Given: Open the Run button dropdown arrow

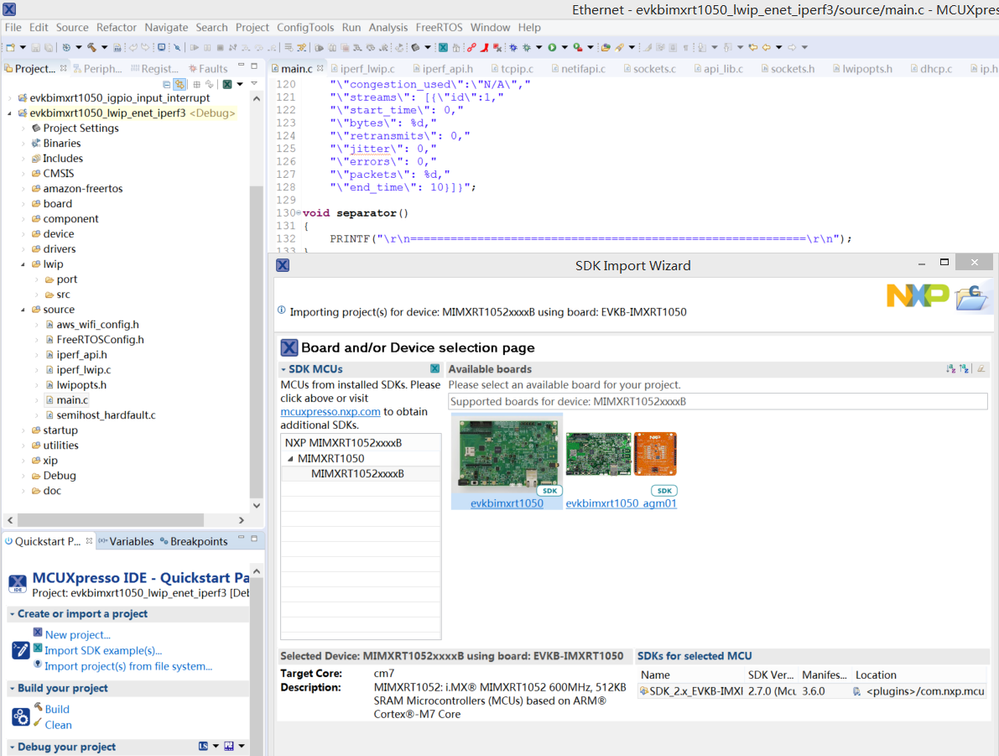Looking at the screenshot, I should pos(564,47).
